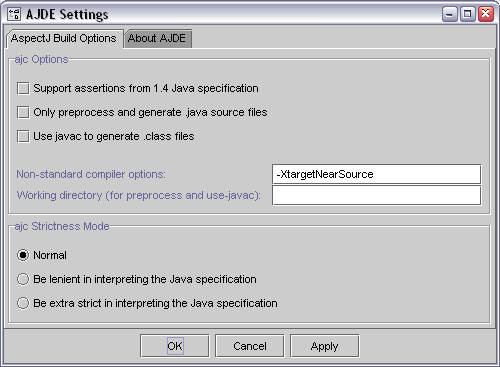This screenshot has height=367, width=500.
Task: Switch to the About AJDE tab
Action: 158,39
